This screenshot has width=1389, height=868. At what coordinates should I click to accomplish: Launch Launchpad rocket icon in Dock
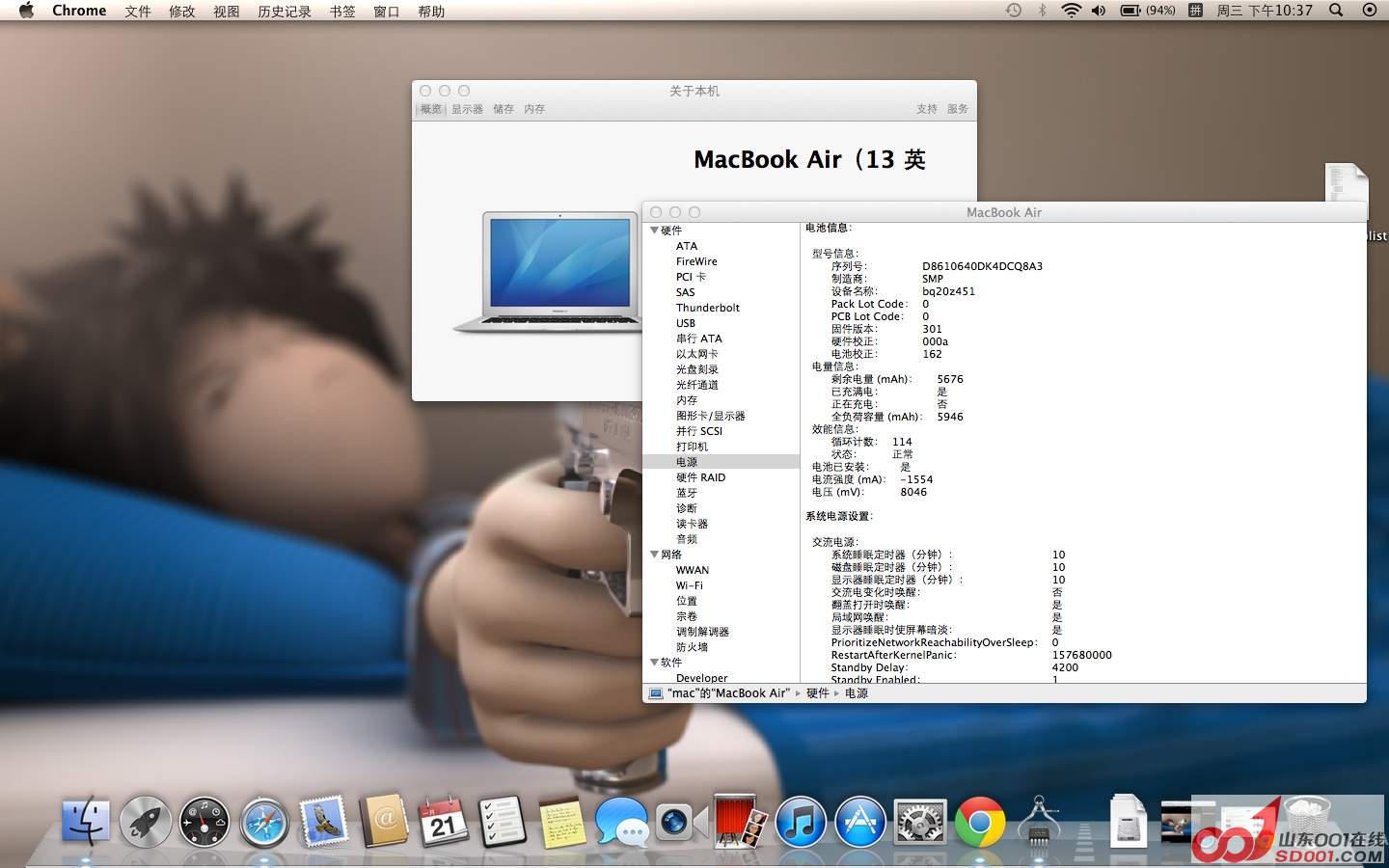146,822
